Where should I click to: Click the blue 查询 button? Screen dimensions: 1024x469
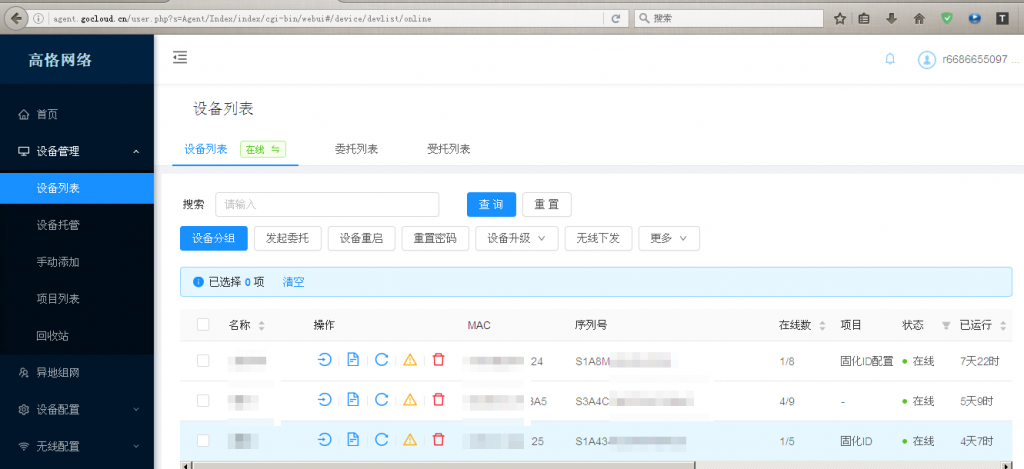[x=491, y=204]
